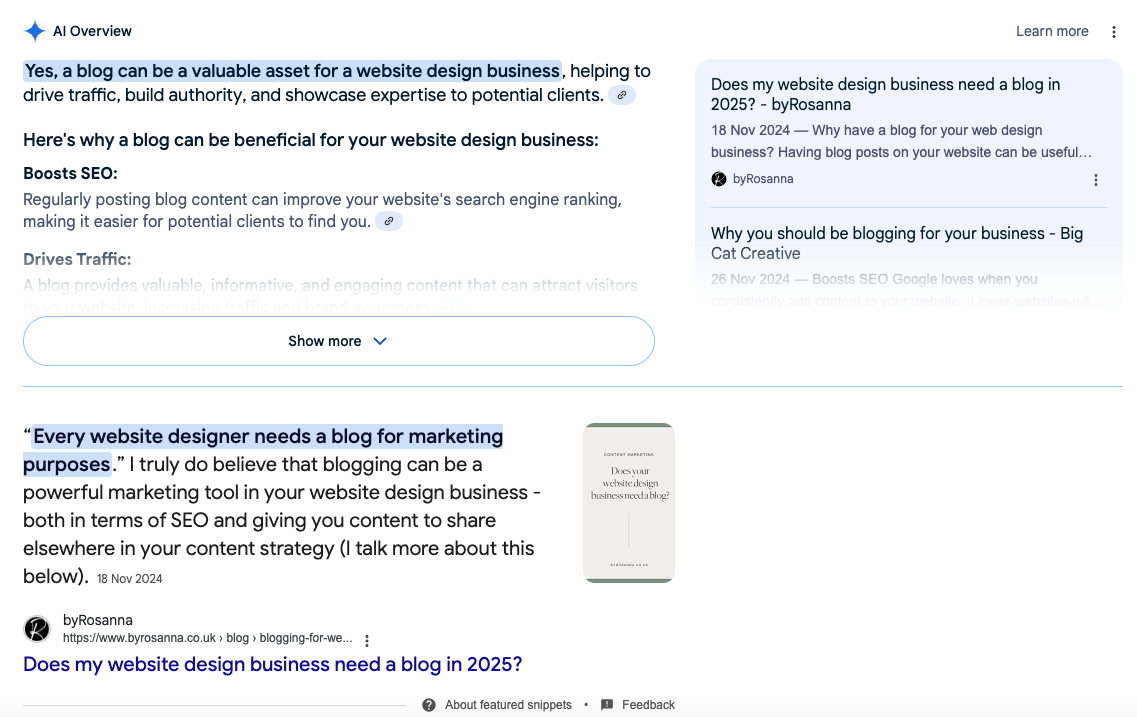
Task: Click highlighted text 'Every website designer needs a blog'
Action: click(x=263, y=449)
